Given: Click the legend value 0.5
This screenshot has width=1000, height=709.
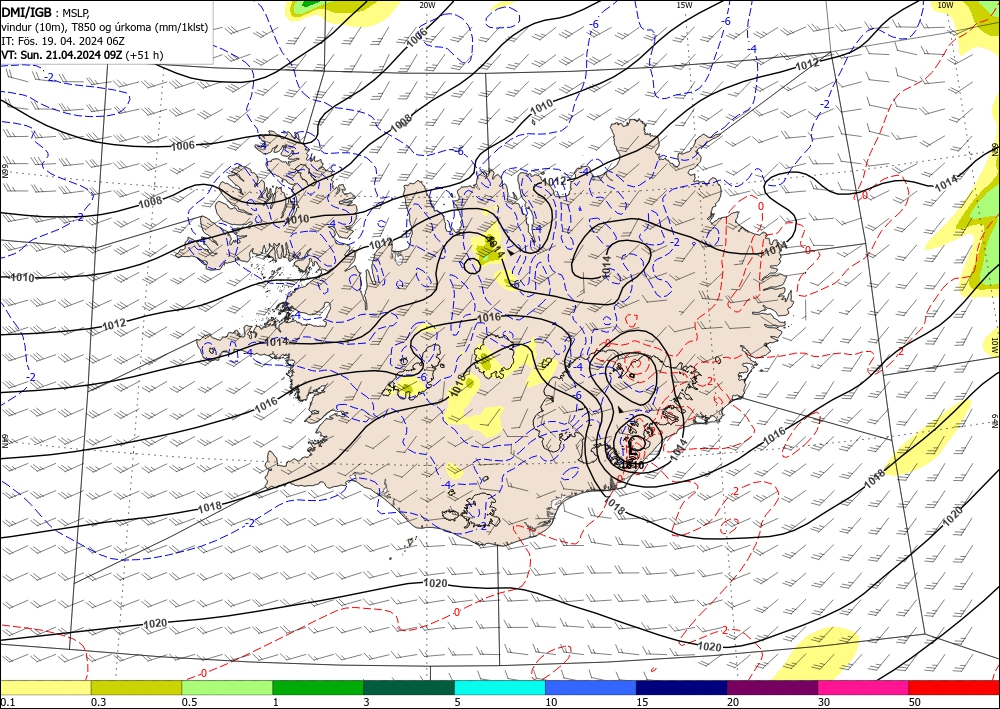Looking at the screenshot, I should pyautogui.click(x=189, y=702).
